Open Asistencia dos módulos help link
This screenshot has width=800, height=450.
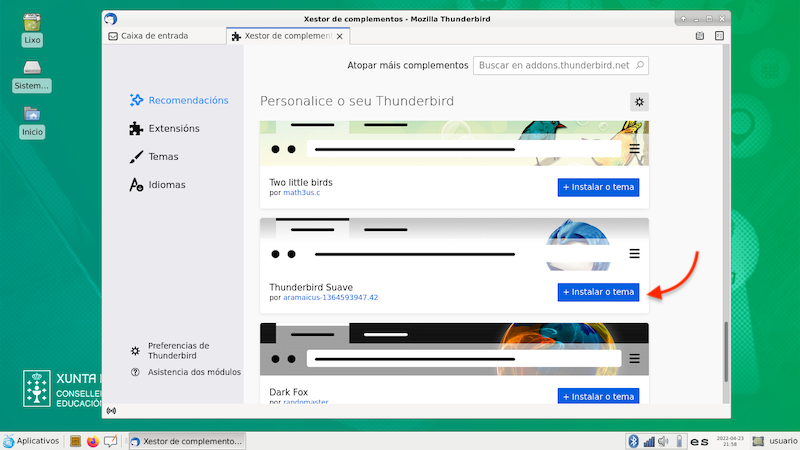(x=186, y=372)
